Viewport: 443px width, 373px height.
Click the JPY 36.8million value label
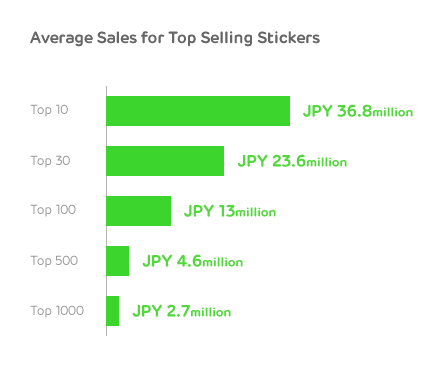point(358,111)
